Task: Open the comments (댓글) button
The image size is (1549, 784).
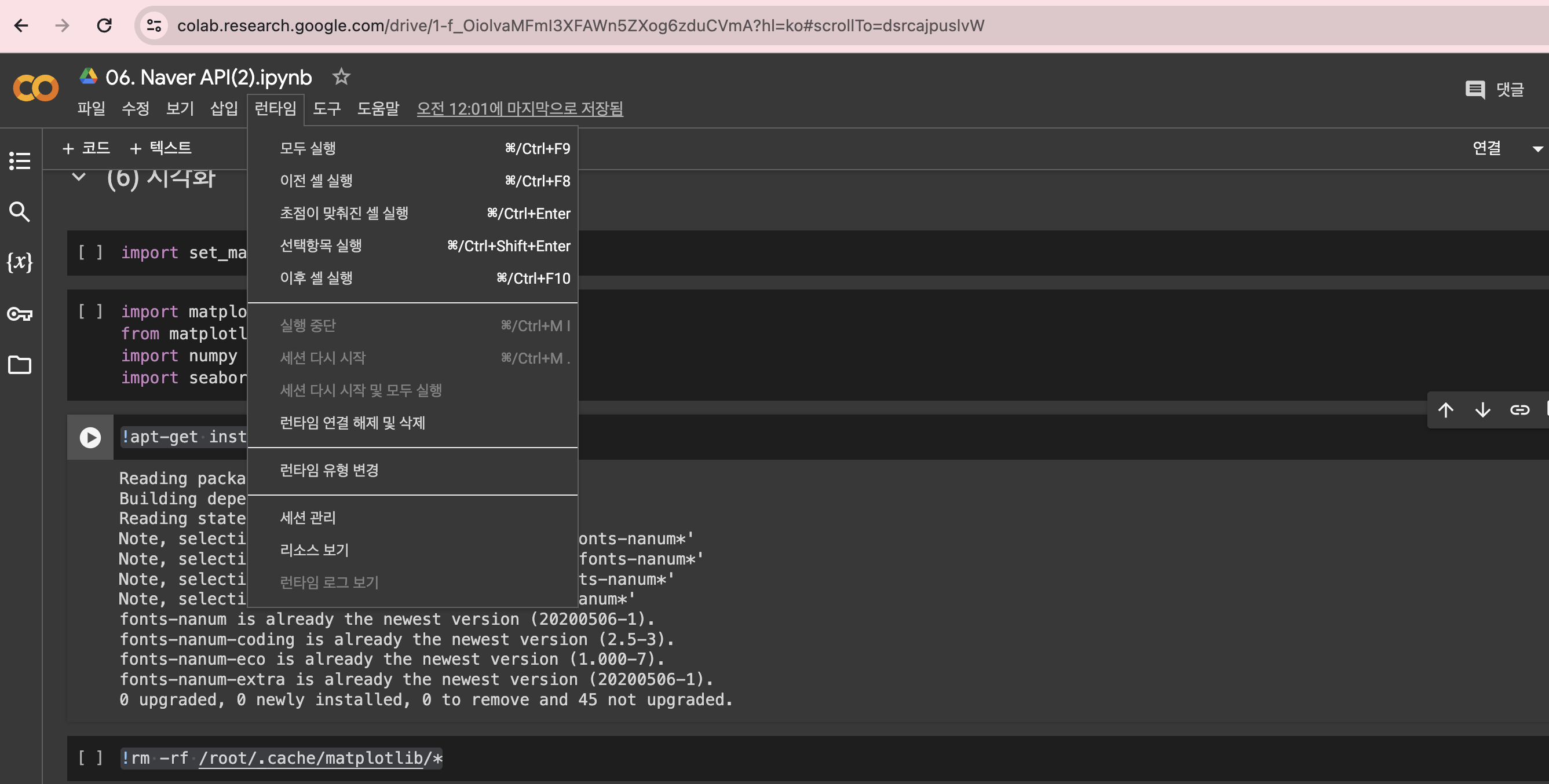Action: pyautogui.click(x=1495, y=90)
